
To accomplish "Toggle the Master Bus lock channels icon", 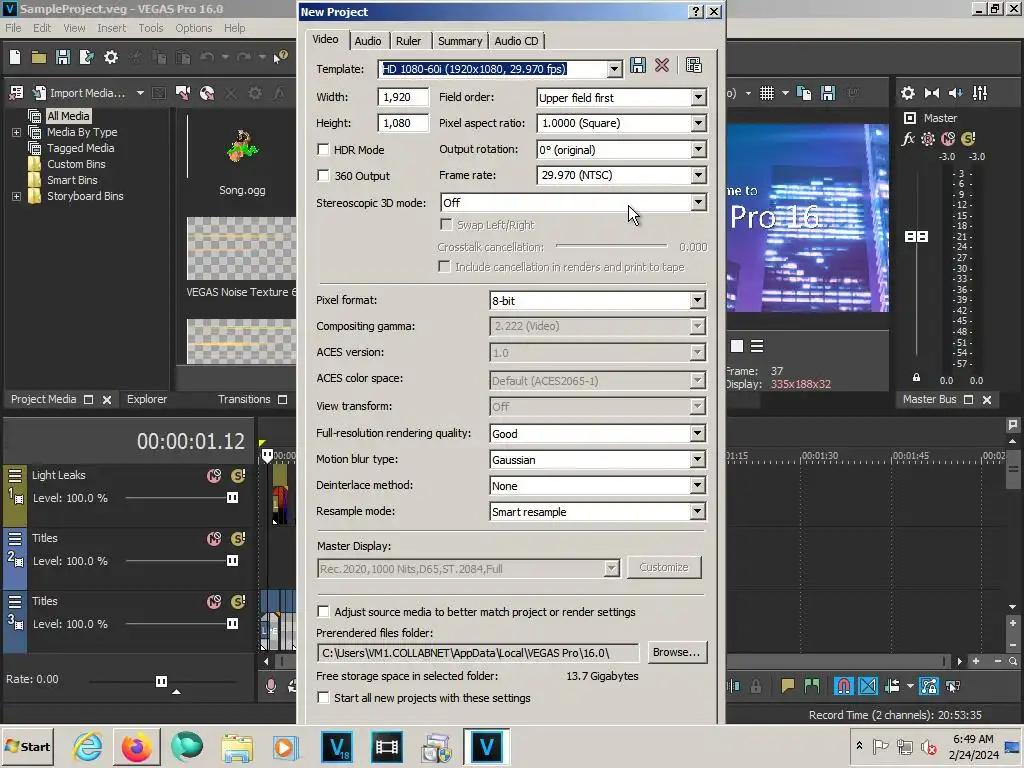I will pos(916,377).
